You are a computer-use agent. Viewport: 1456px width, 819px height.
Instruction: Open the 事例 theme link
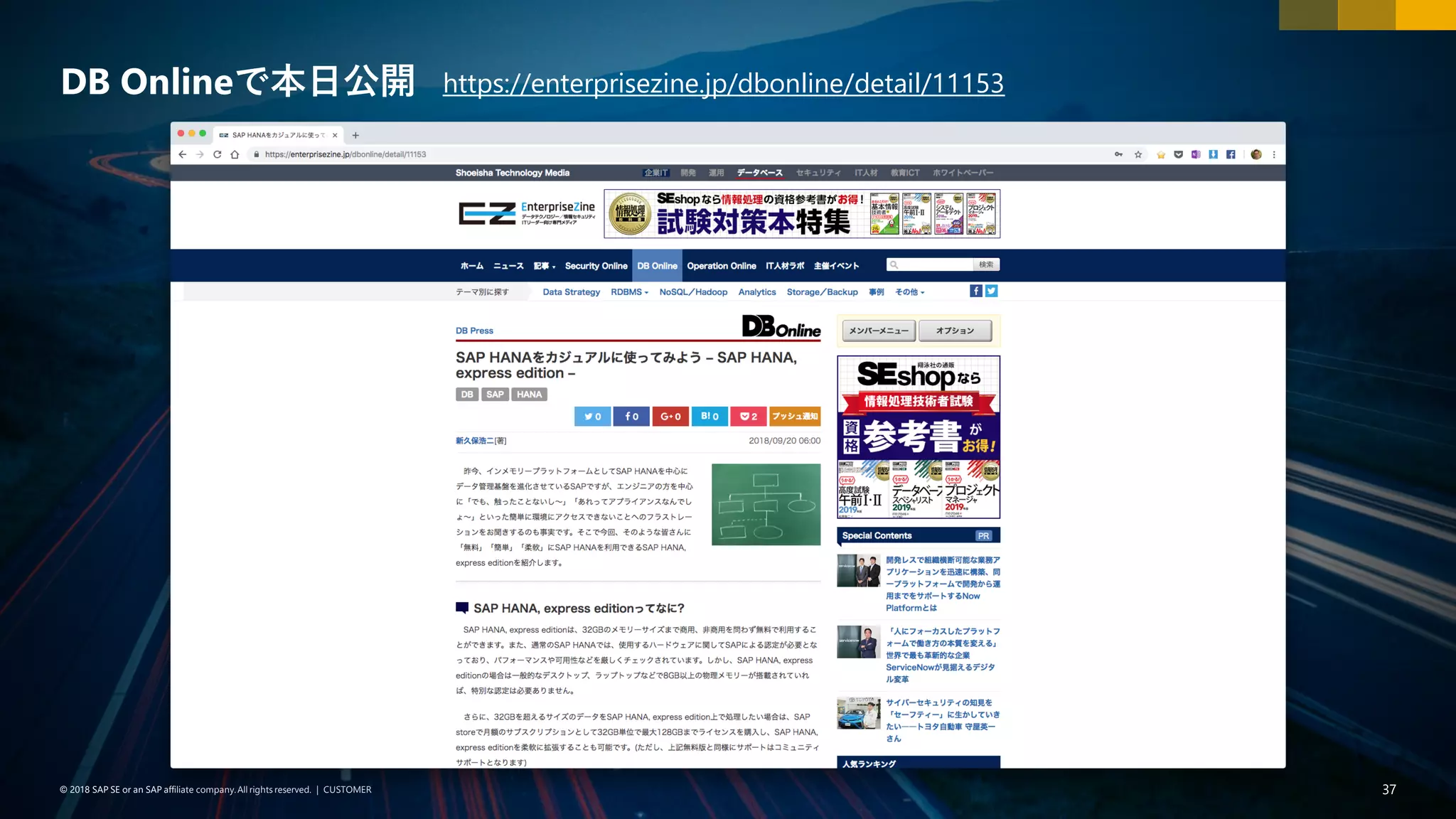(x=876, y=292)
